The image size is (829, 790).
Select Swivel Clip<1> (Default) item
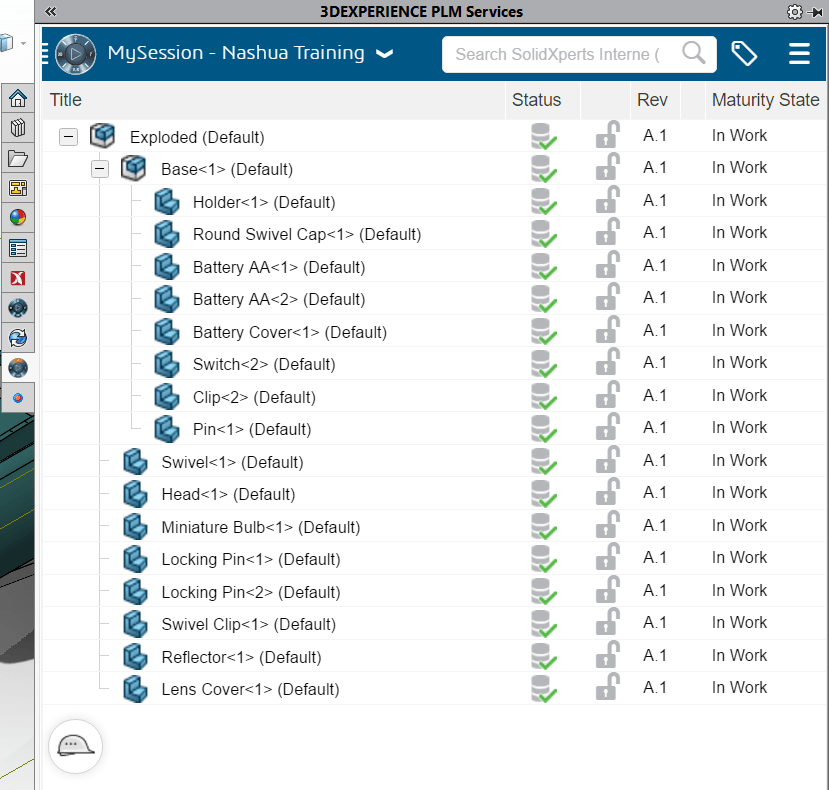tap(248, 625)
